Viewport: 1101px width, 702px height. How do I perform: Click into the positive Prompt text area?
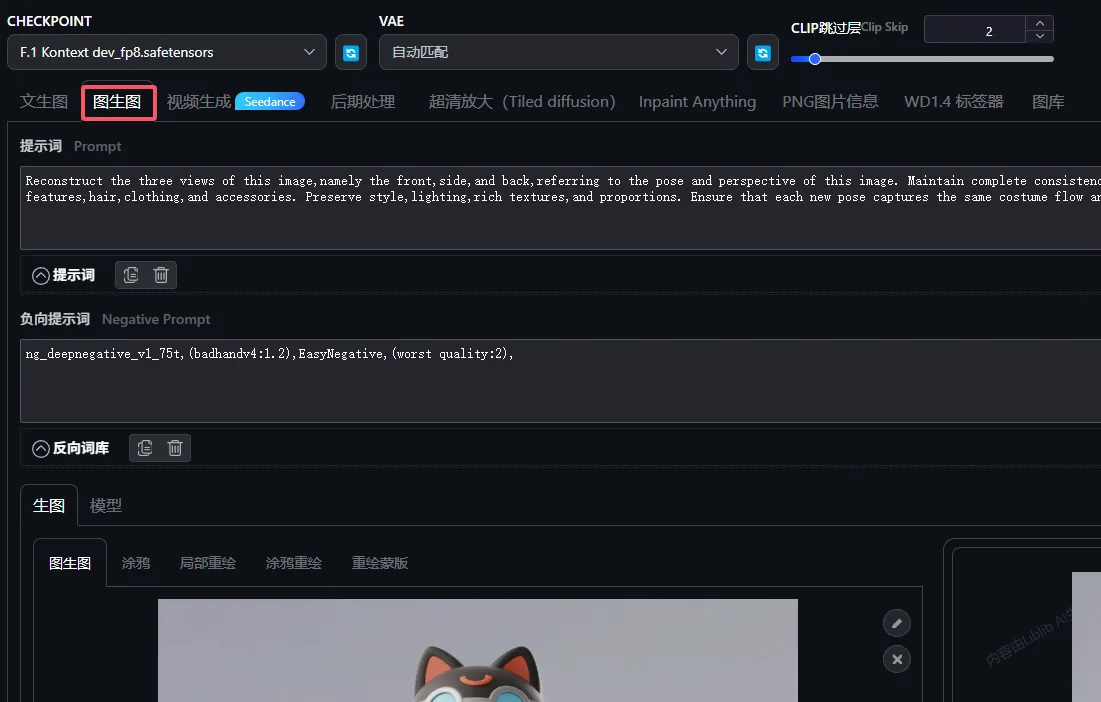click(x=560, y=208)
